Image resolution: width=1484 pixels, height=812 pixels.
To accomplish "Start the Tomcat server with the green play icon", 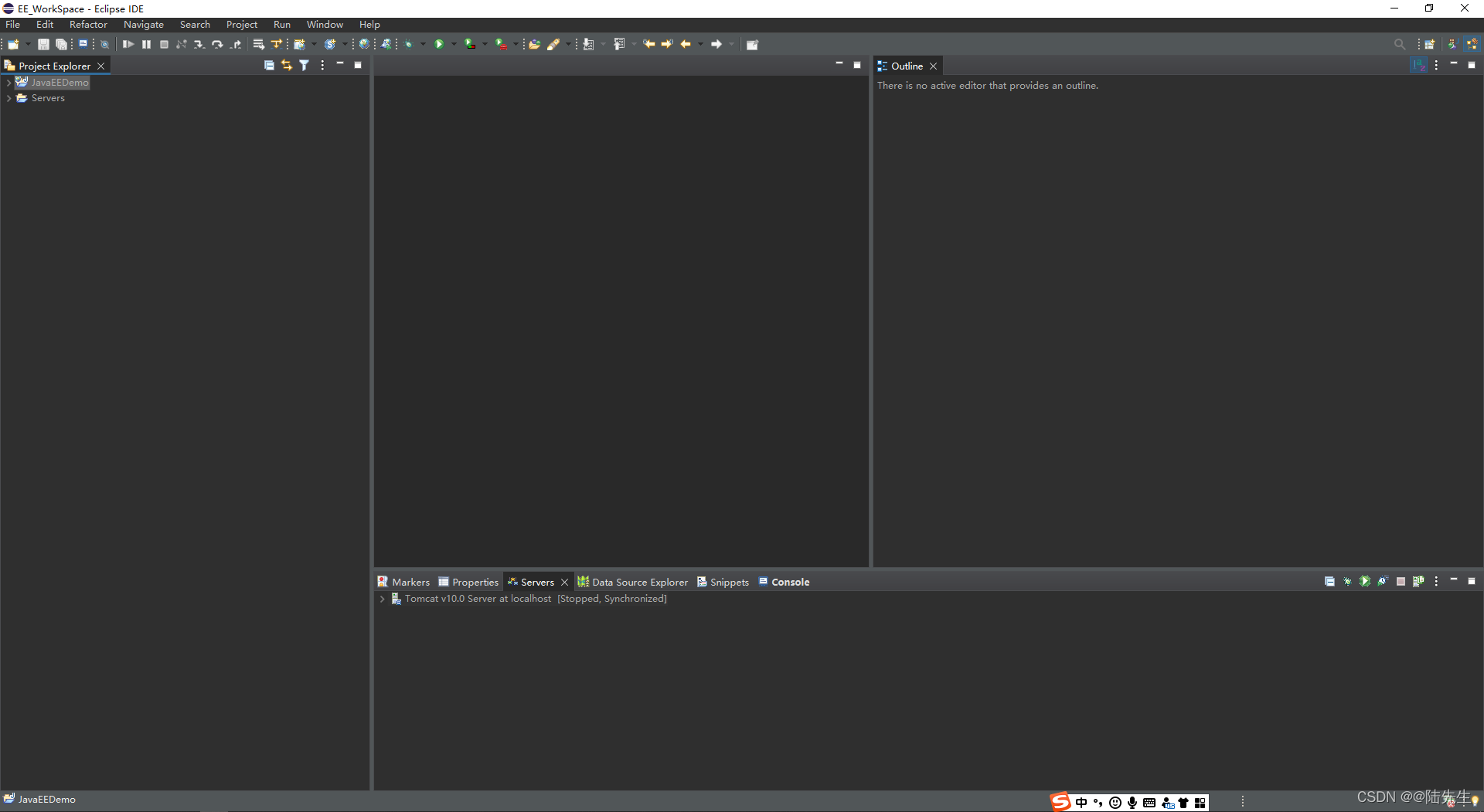I will click(x=1365, y=581).
